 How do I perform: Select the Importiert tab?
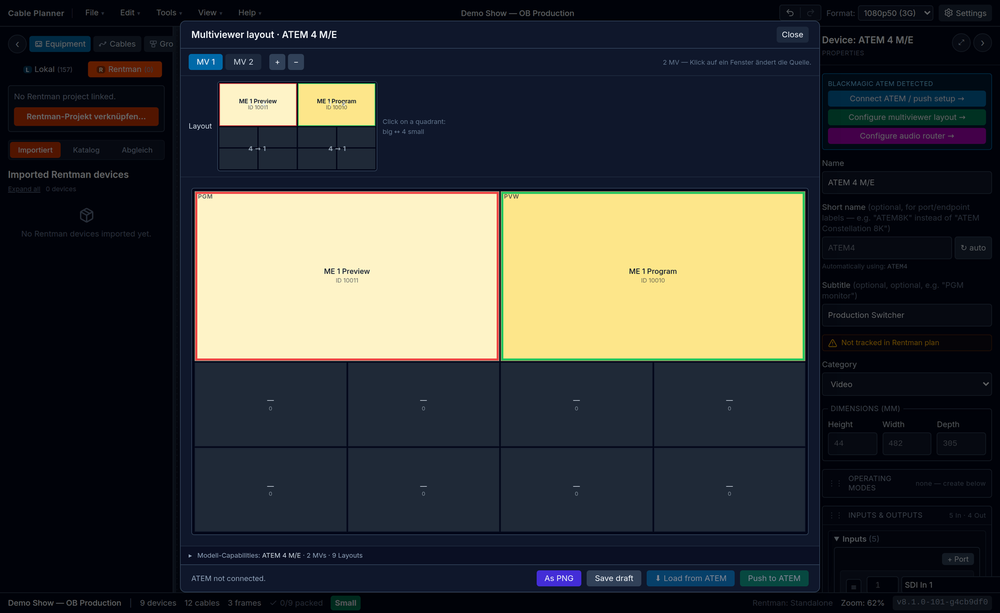click(x=35, y=150)
